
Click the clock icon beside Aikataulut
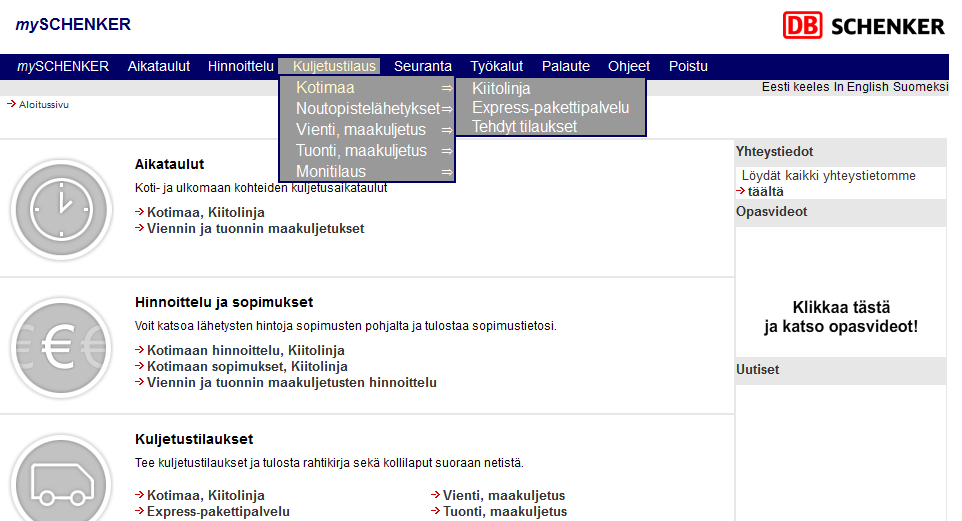coord(61,209)
